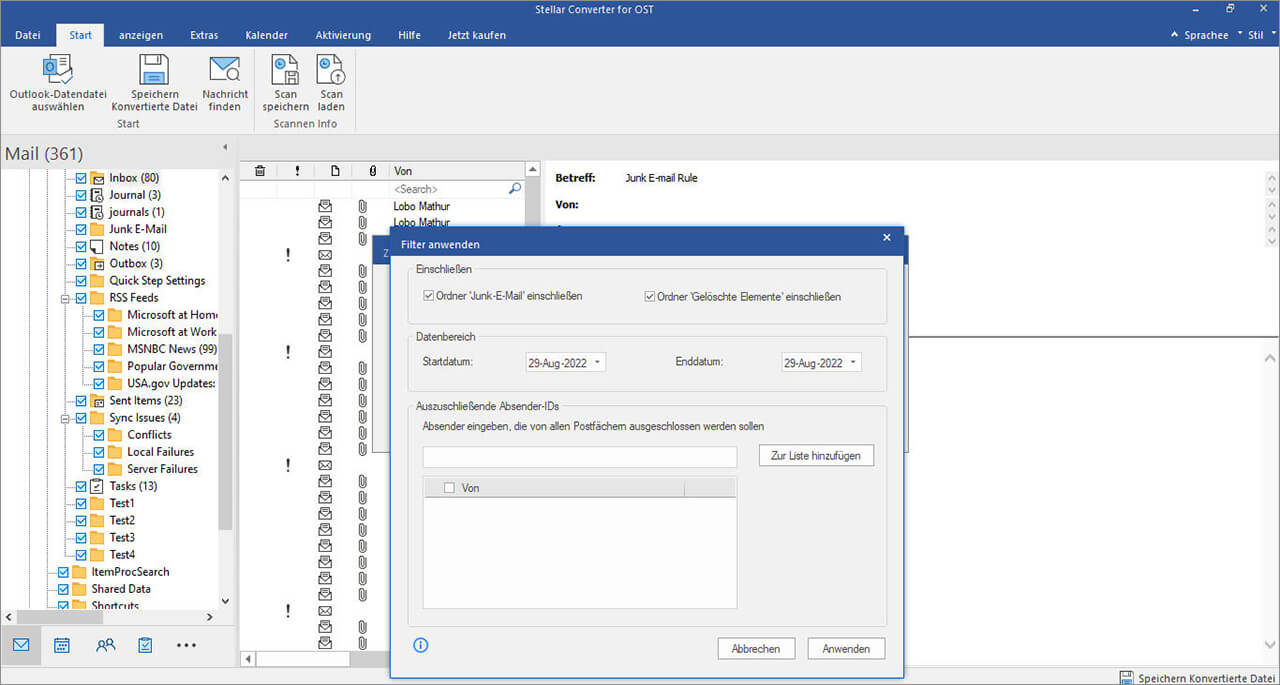Switch to the Kalender tab
Screen dimensions: 1280x685
[266, 35]
